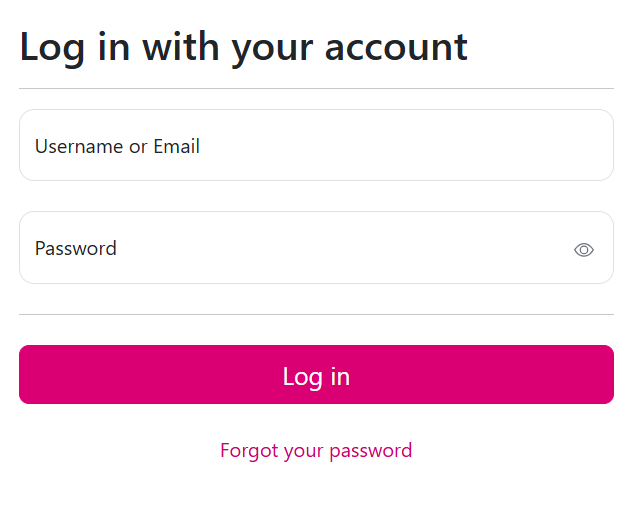Open the Forgot your password link
Screen dimensions: 633x506
pyautogui.click(x=316, y=450)
